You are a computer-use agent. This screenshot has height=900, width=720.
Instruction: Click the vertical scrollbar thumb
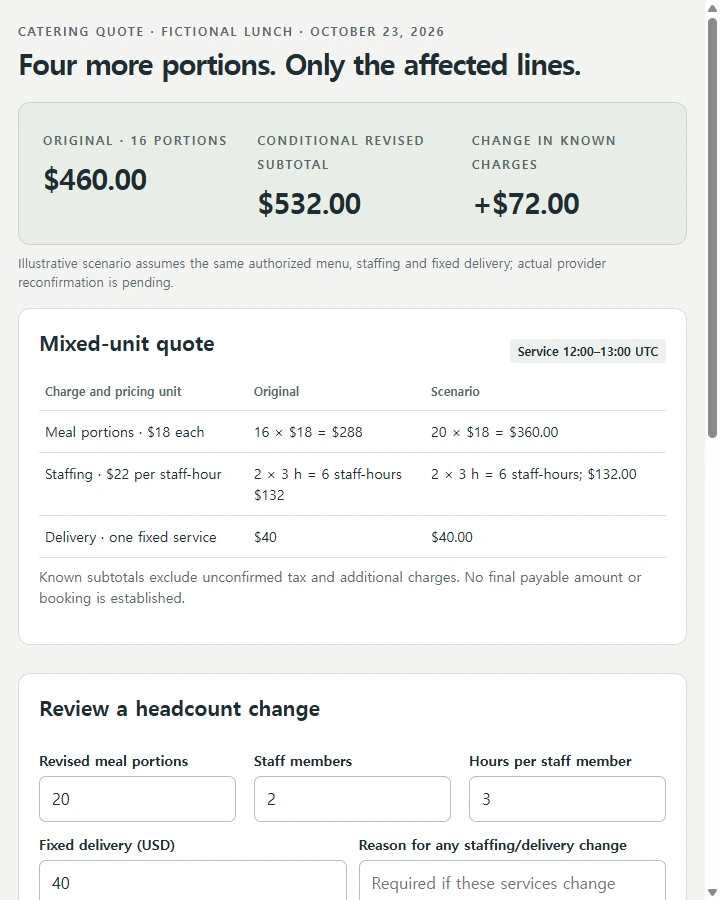713,228
